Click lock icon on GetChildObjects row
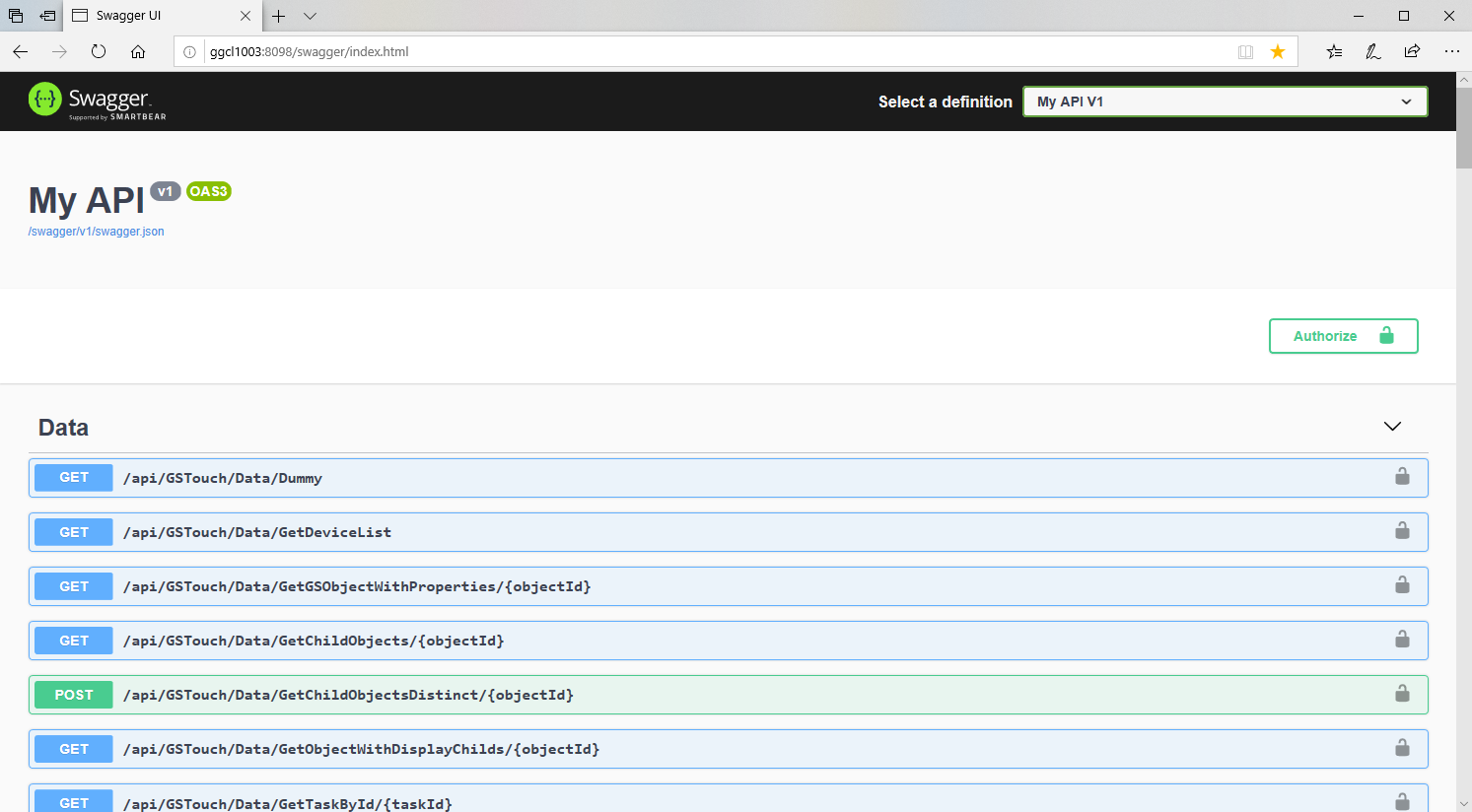 pyautogui.click(x=1402, y=640)
